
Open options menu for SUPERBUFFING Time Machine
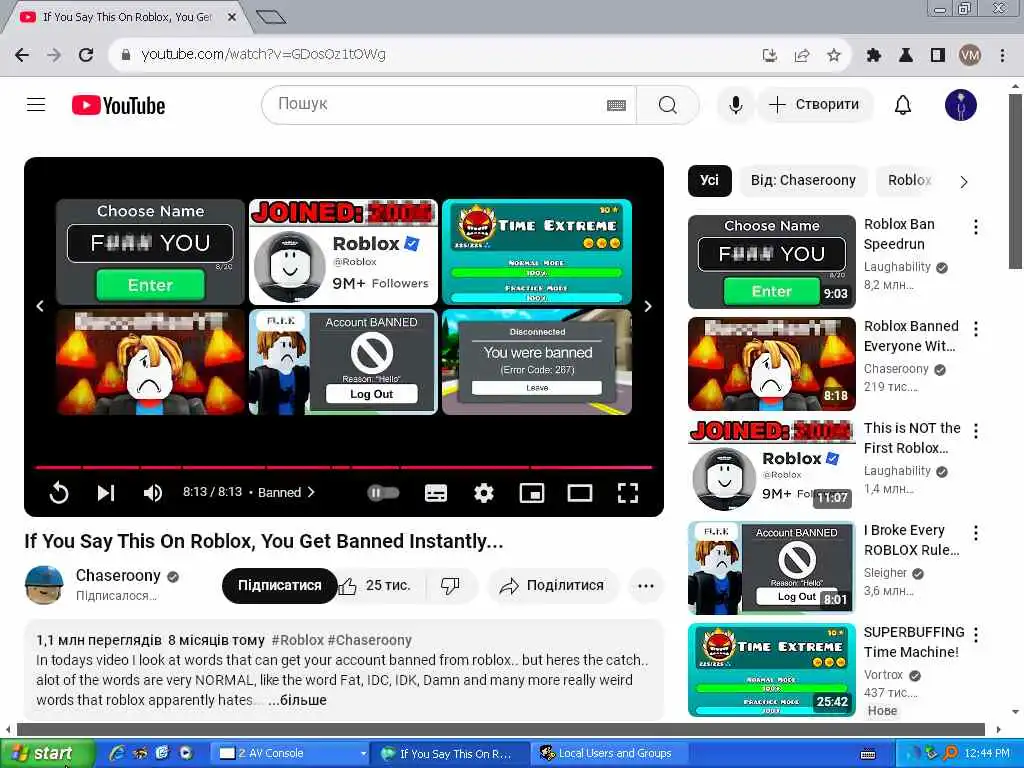(976, 634)
